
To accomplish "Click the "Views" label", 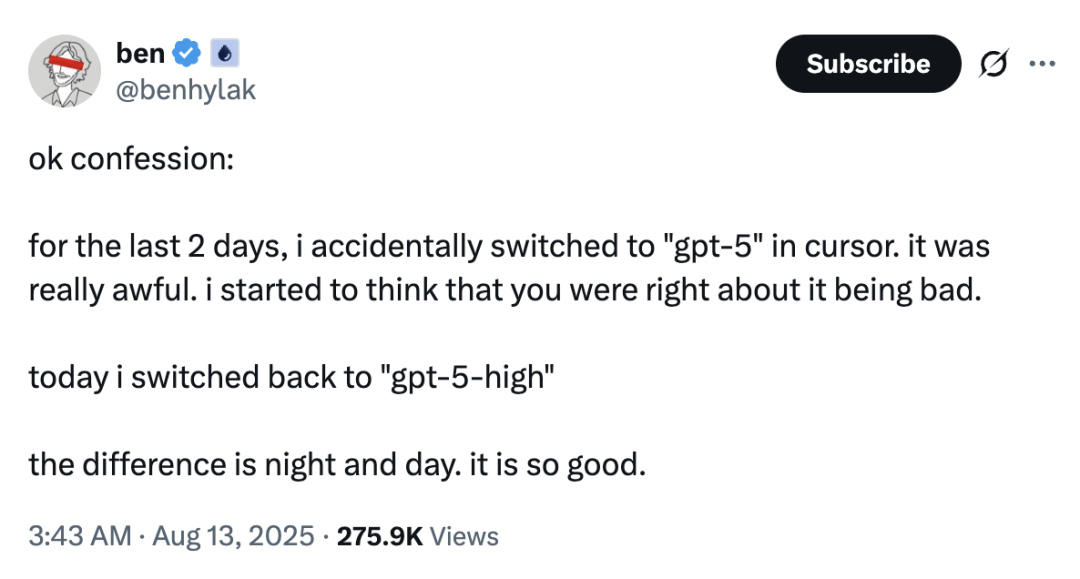I will pyautogui.click(x=466, y=536).
